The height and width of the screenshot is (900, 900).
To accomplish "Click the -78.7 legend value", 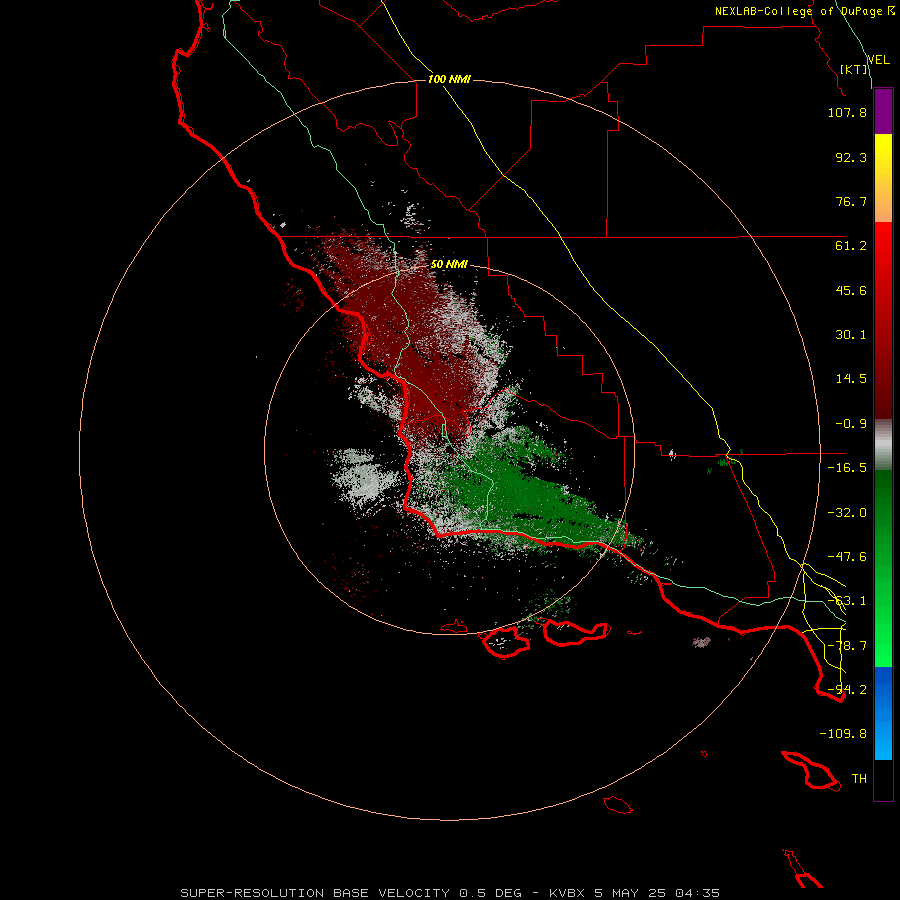I will pyautogui.click(x=847, y=646).
